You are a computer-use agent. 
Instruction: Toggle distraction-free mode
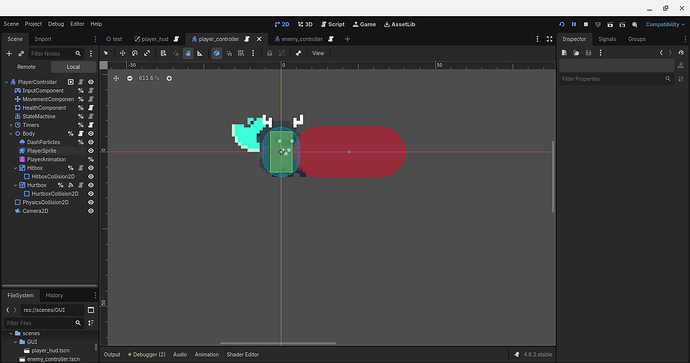(x=550, y=39)
